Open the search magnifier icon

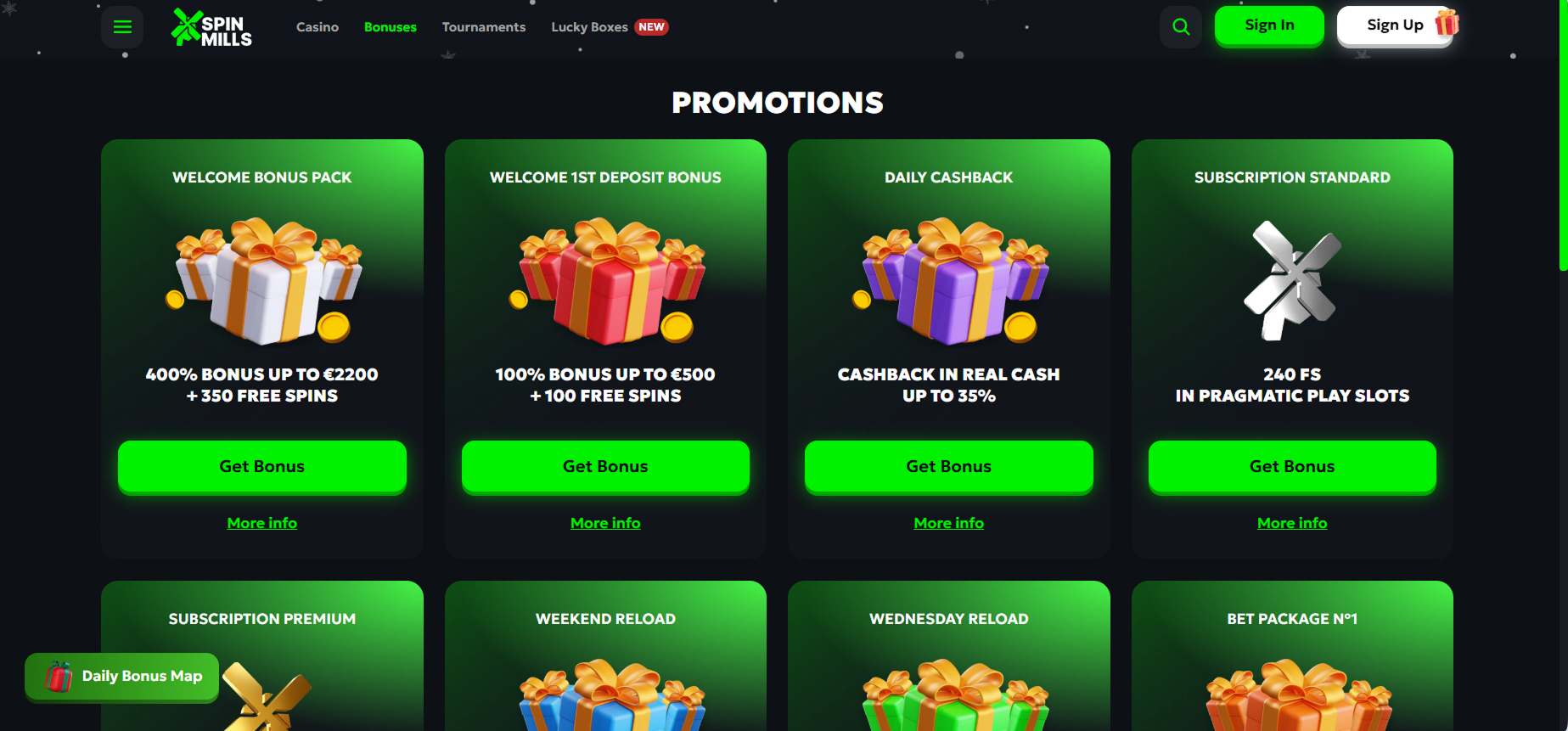1181,27
